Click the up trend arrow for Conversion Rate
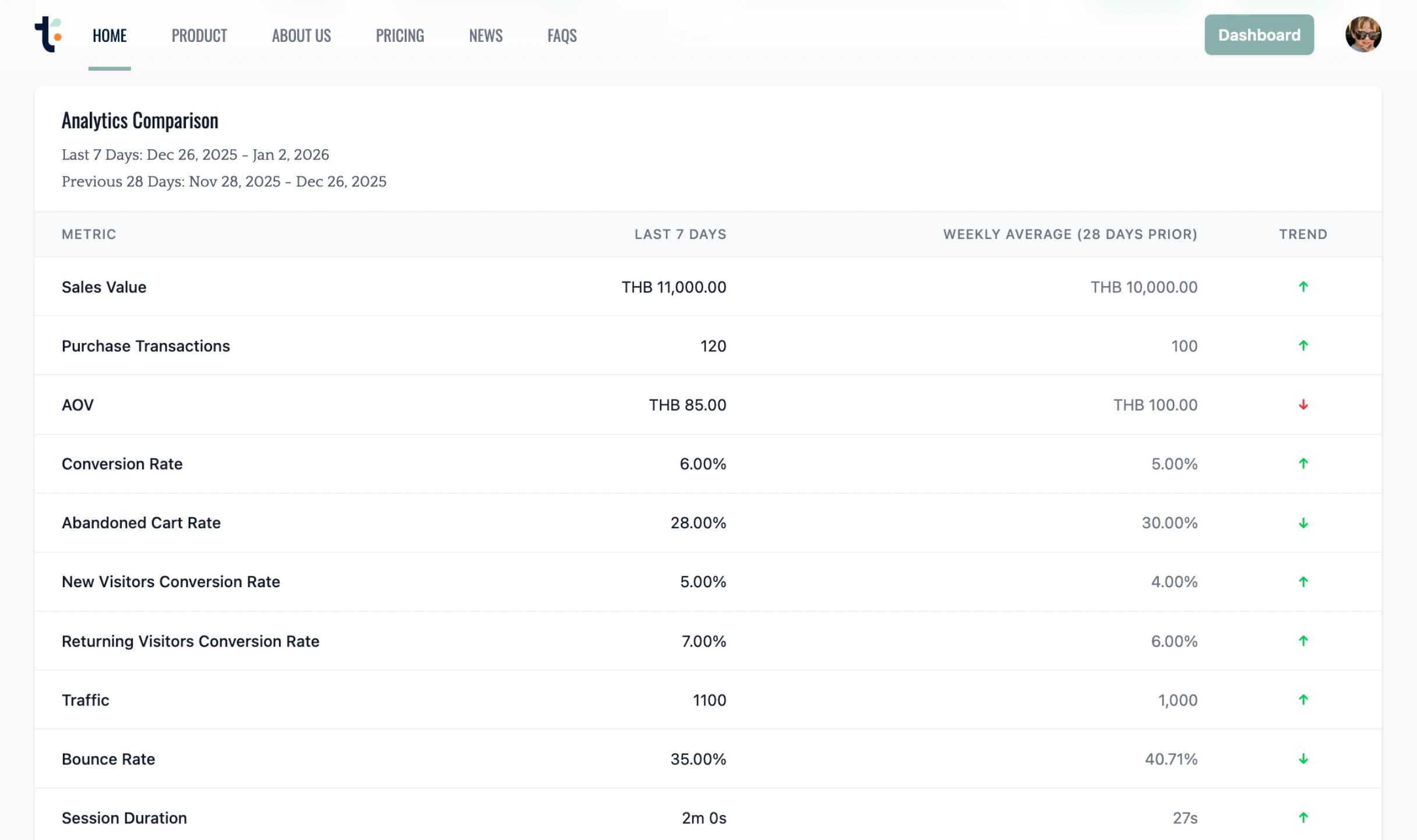Viewport: 1417px width, 840px height. tap(1303, 464)
